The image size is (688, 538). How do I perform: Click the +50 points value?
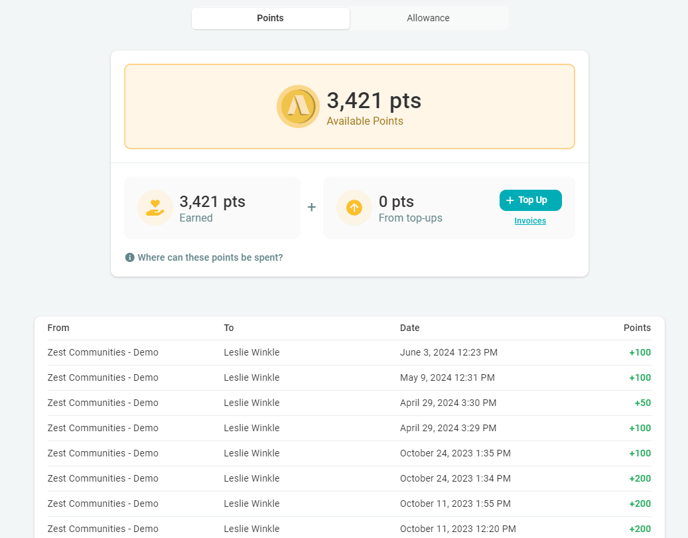tap(642, 403)
